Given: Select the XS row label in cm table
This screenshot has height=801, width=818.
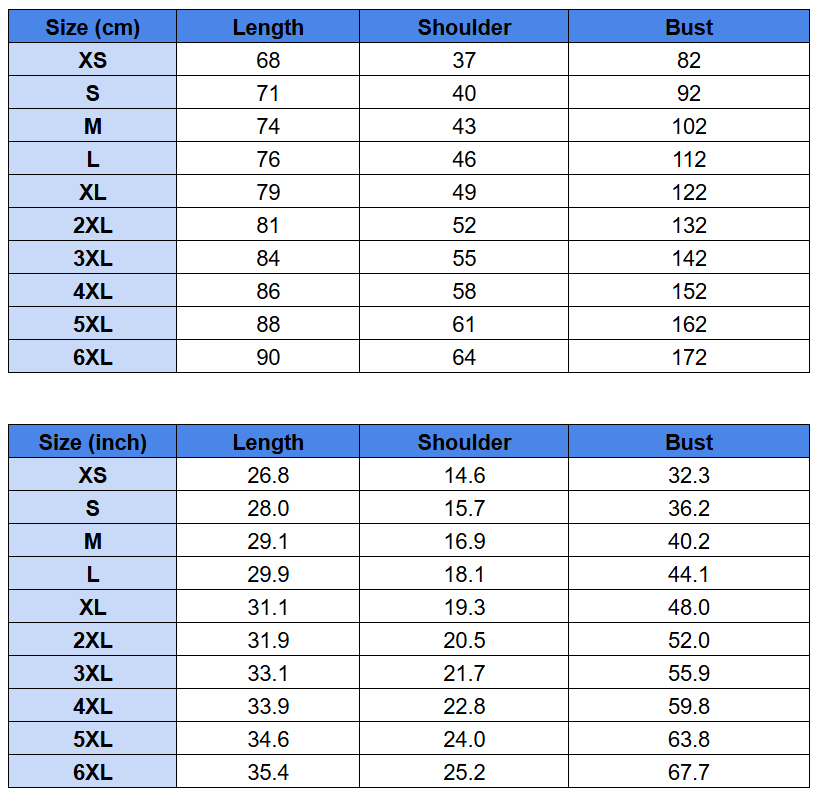Looking at the screenshot, I should coord(92,59).
